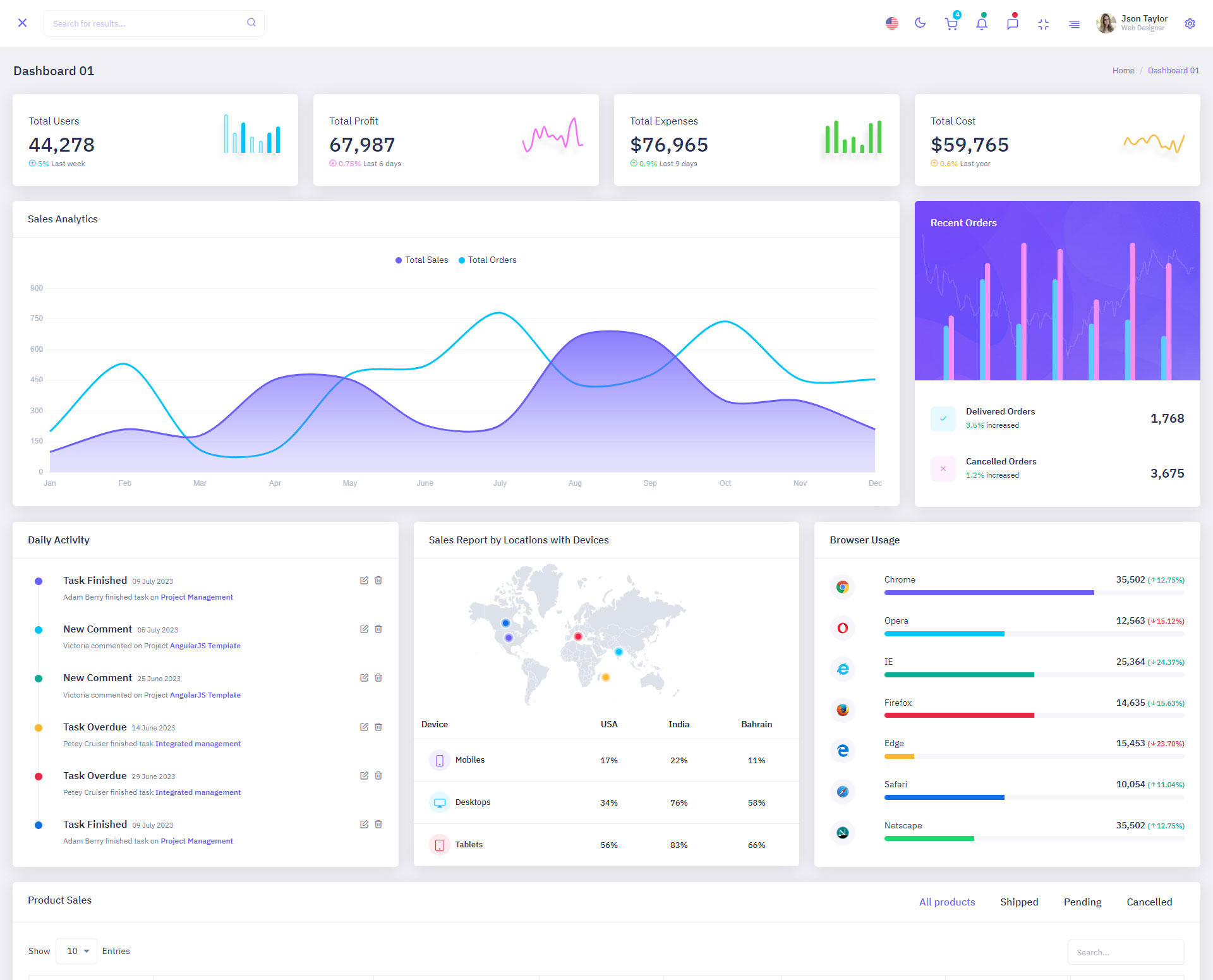Click the fullscreen toggle icon

coord(1043,24)
